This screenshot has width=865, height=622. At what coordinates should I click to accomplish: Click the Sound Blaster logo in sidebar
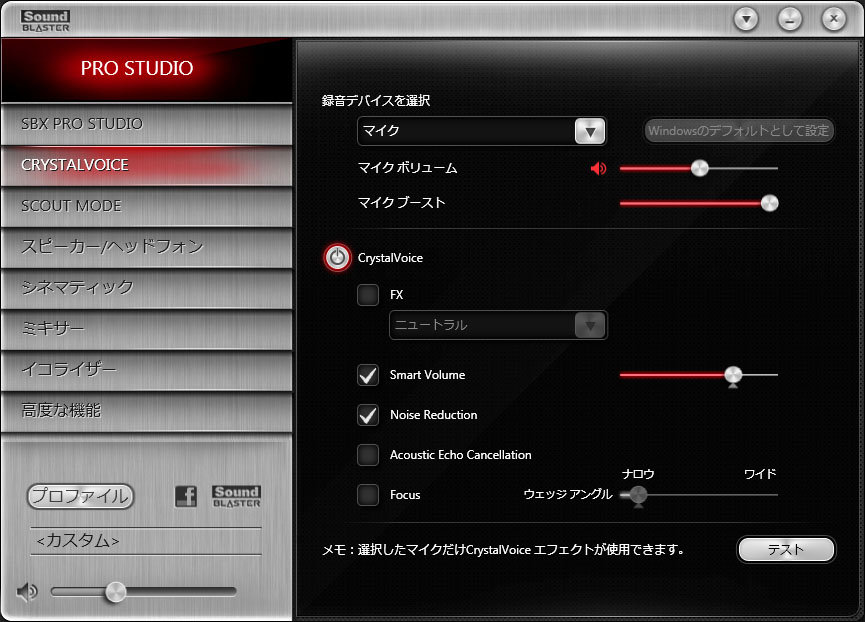pyautogui.click(x=237, y=497)
